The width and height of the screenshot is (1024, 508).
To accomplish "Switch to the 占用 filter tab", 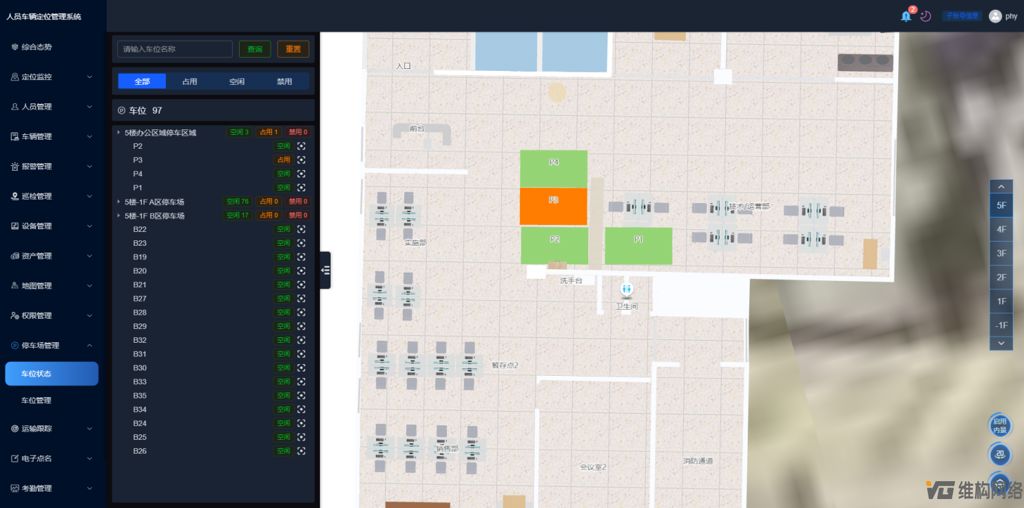I will (189, 81).
